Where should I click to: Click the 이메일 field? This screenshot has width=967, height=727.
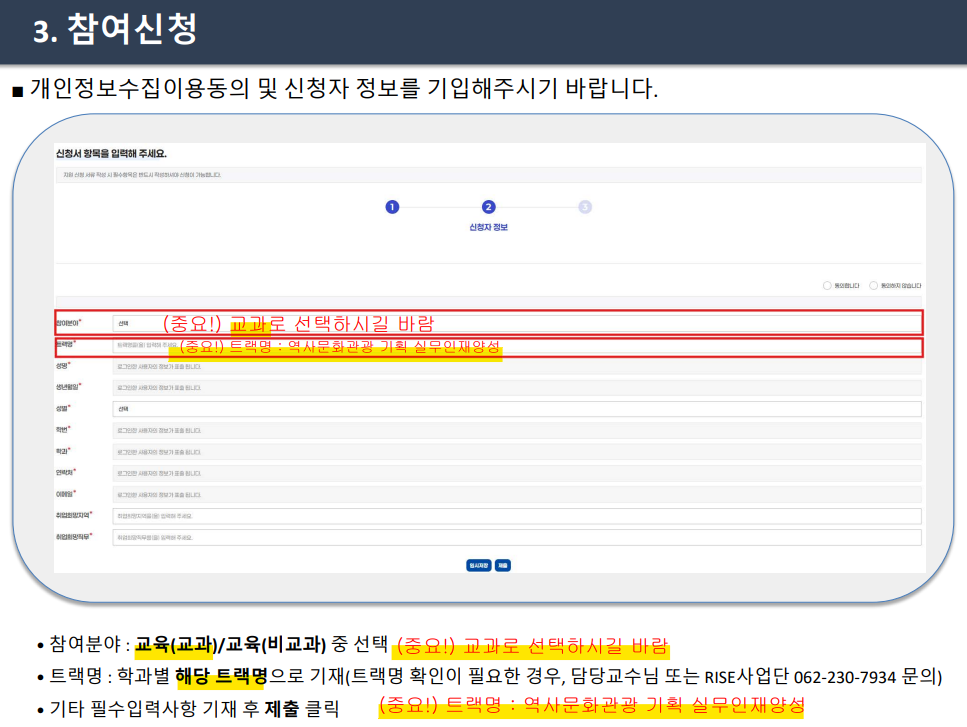click(x=517, y=495)
